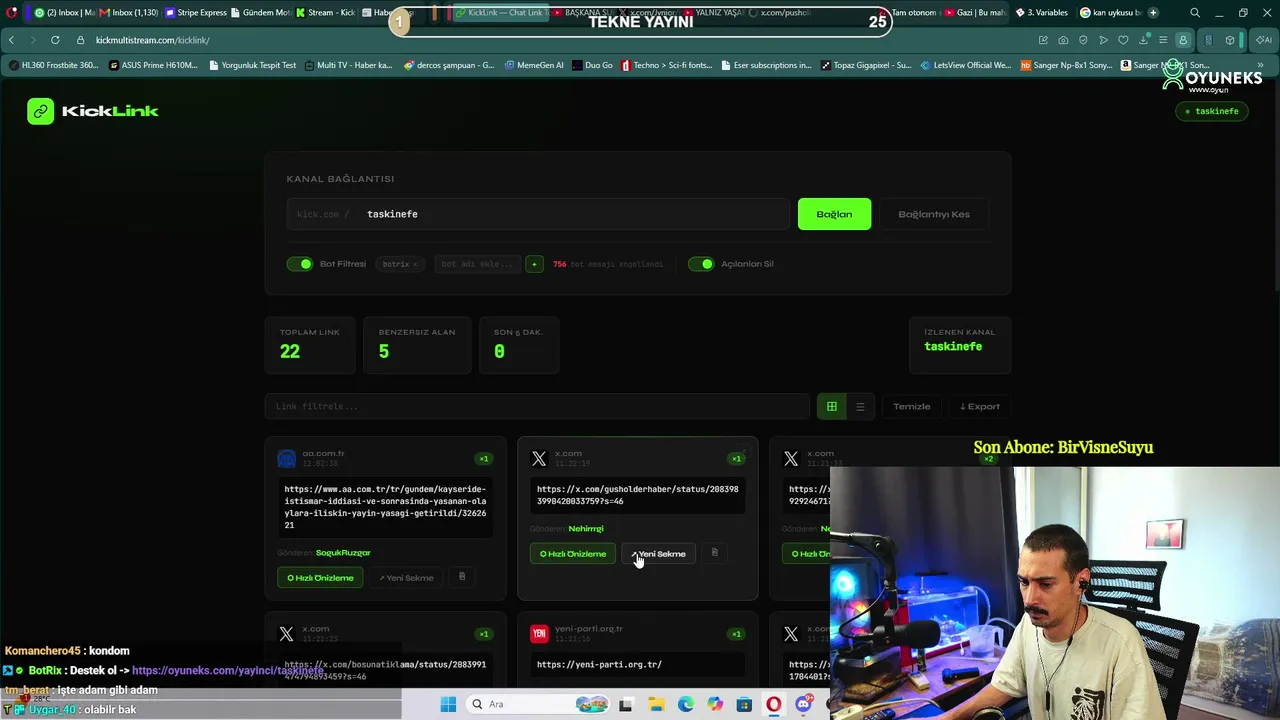Click the aa.com.tr article URL text

[385, 507]
